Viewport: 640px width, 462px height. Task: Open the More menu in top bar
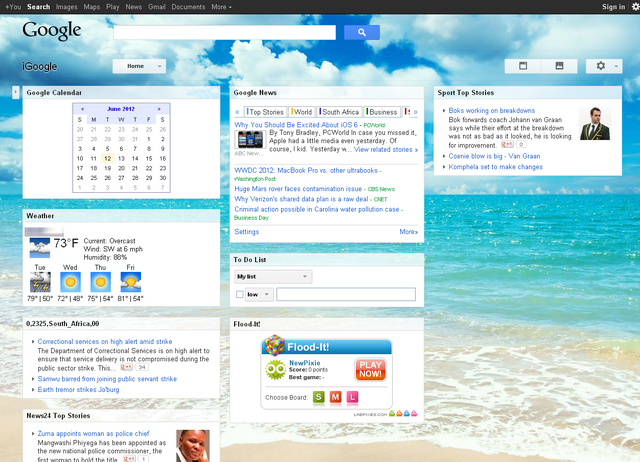tap(221, 7)
